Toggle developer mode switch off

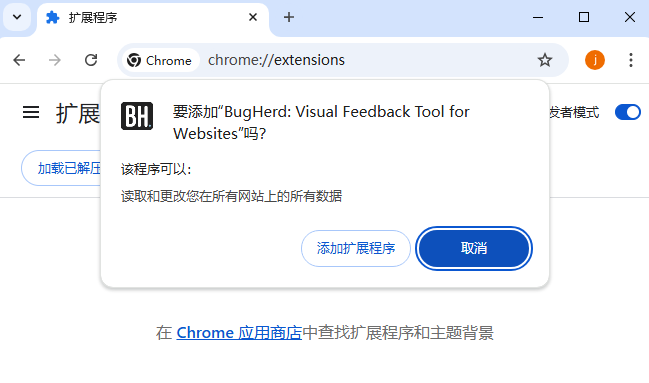coord(627,112)
